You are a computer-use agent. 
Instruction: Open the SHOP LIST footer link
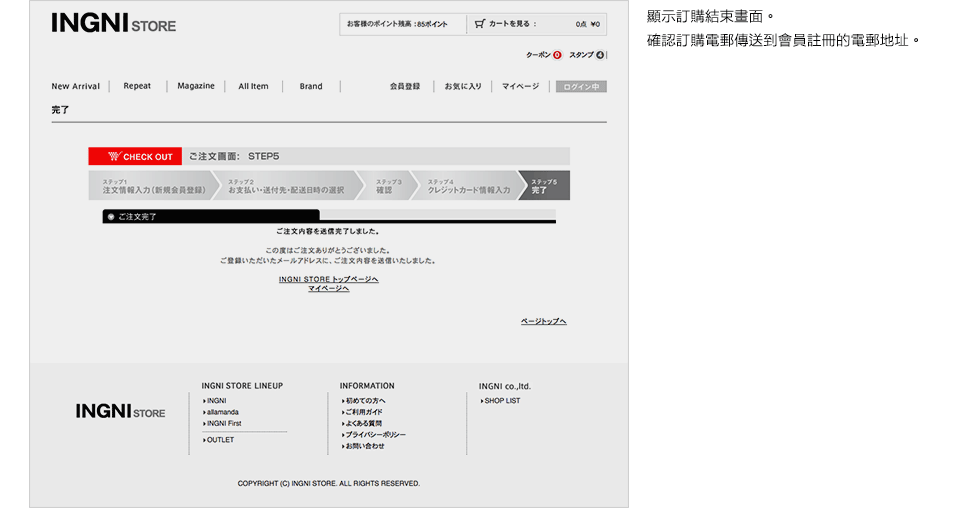[501, 401]
